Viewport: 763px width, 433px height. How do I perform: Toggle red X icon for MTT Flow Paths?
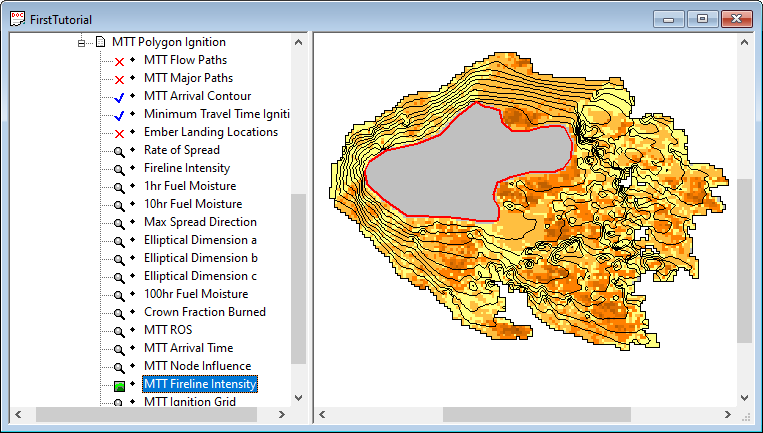click(x=119, y=61)
